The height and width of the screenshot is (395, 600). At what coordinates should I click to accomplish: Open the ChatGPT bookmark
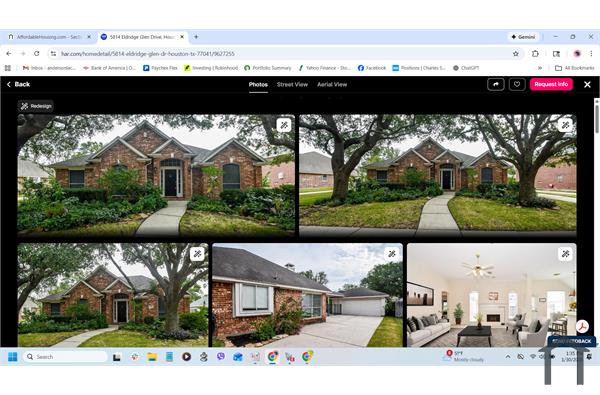[466, 68]
